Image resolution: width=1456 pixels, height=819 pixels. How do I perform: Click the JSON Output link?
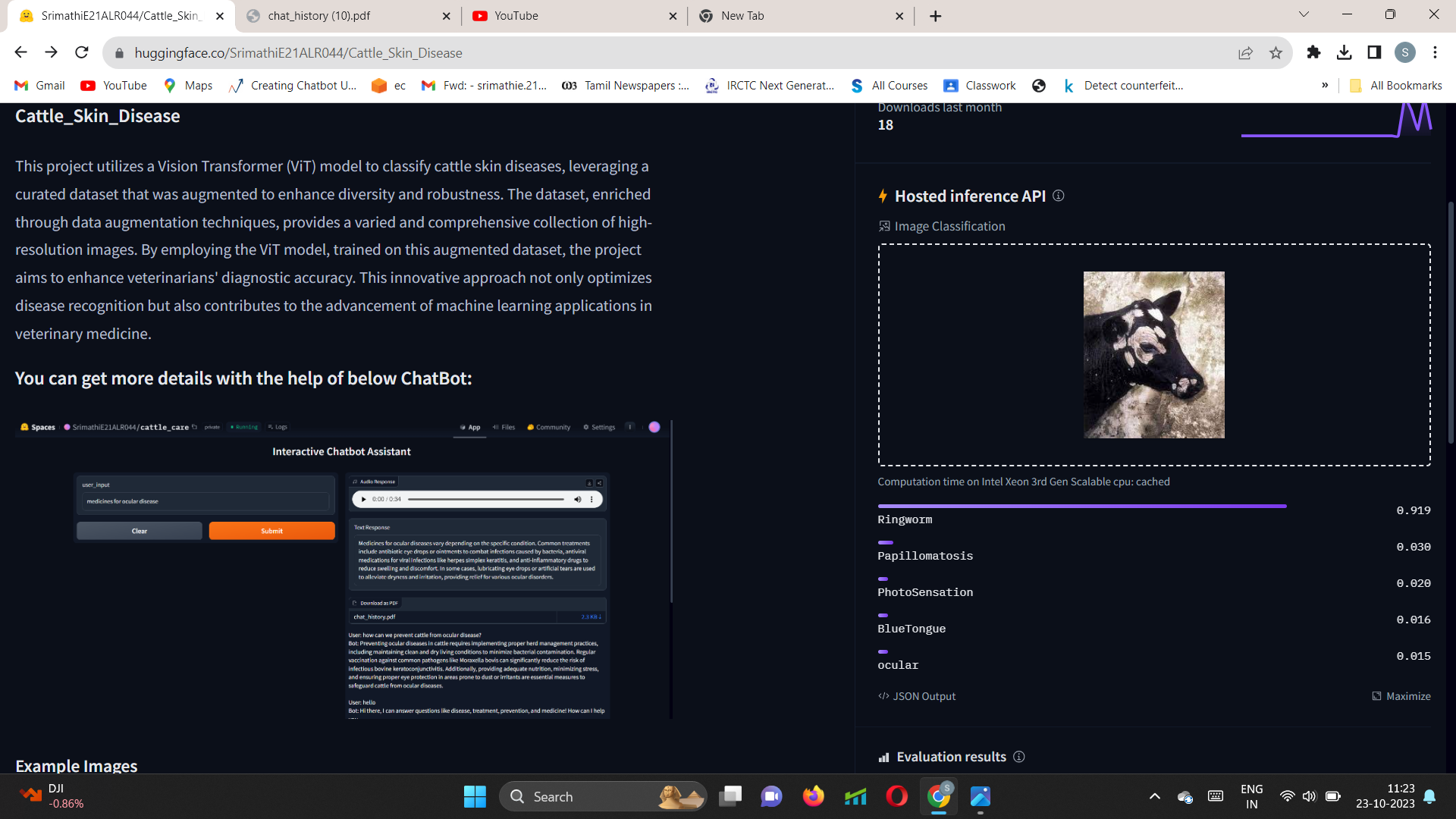[x=917, y=696]
